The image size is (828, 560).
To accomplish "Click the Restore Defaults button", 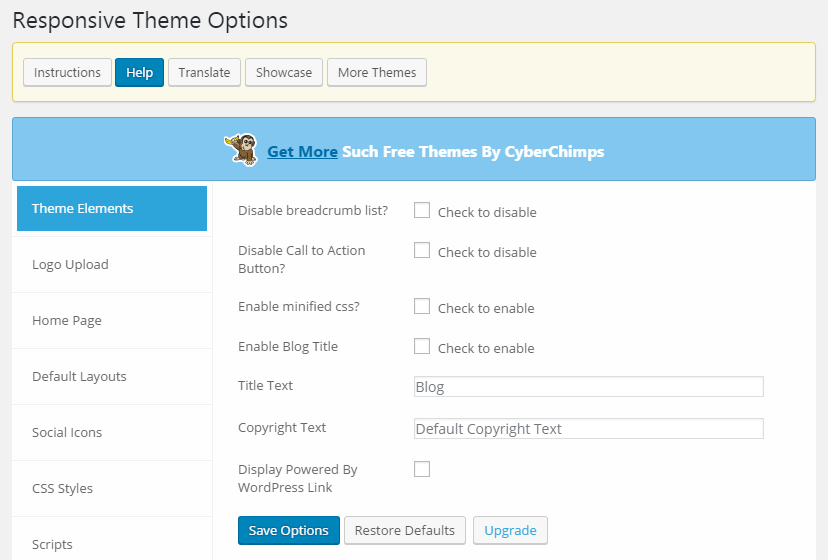I will click(x=405, y=530).
